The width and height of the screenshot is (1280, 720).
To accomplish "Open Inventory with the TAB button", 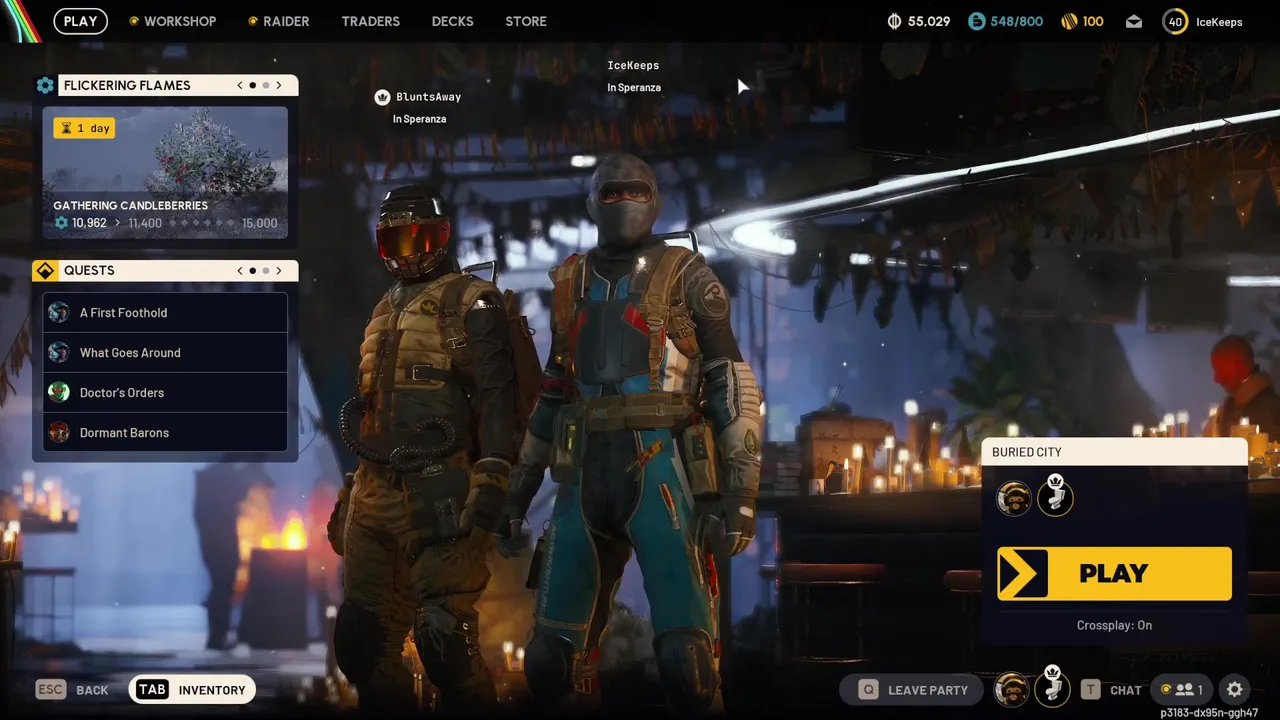I will (192, 690).
